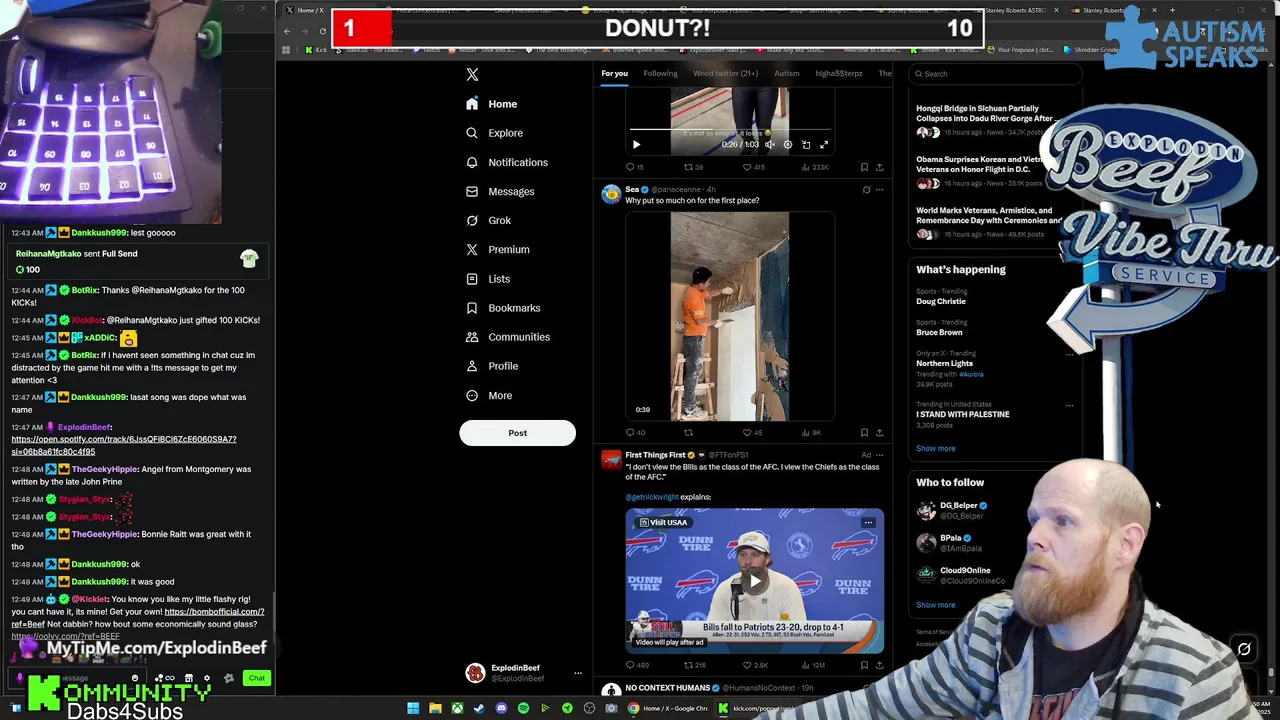Seek on the top video progress bar
Image resolution: width=1280 pixels, height=720 pixels.
click(x=729, y=130)
